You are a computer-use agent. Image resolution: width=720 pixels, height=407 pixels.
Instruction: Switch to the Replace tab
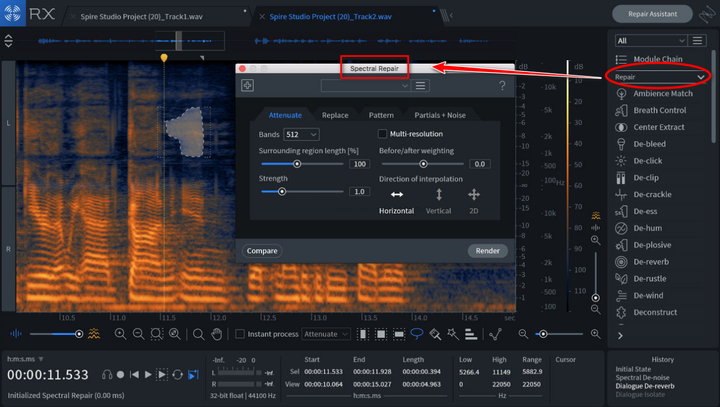click(x=335, y=115)
